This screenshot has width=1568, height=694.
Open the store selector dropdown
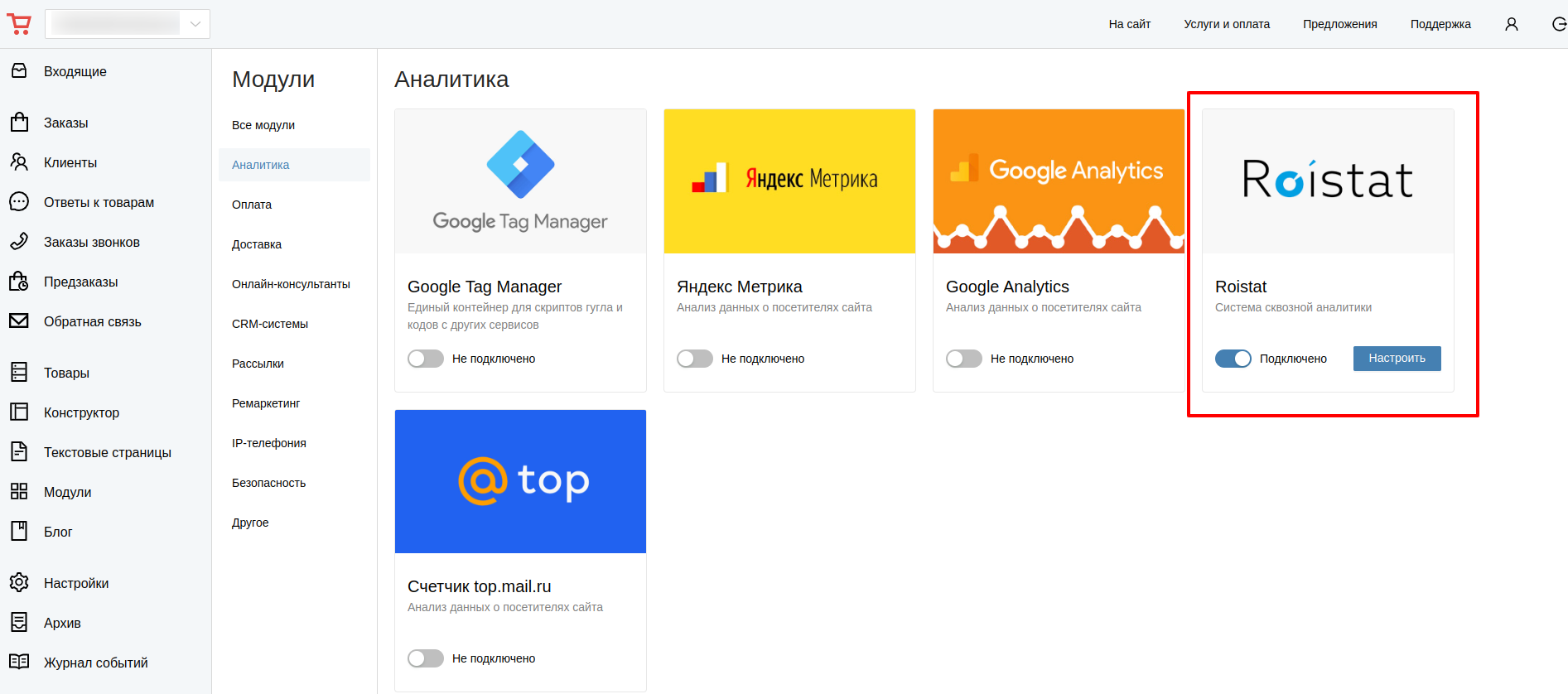pyautogui.click(x=128, y=24)
